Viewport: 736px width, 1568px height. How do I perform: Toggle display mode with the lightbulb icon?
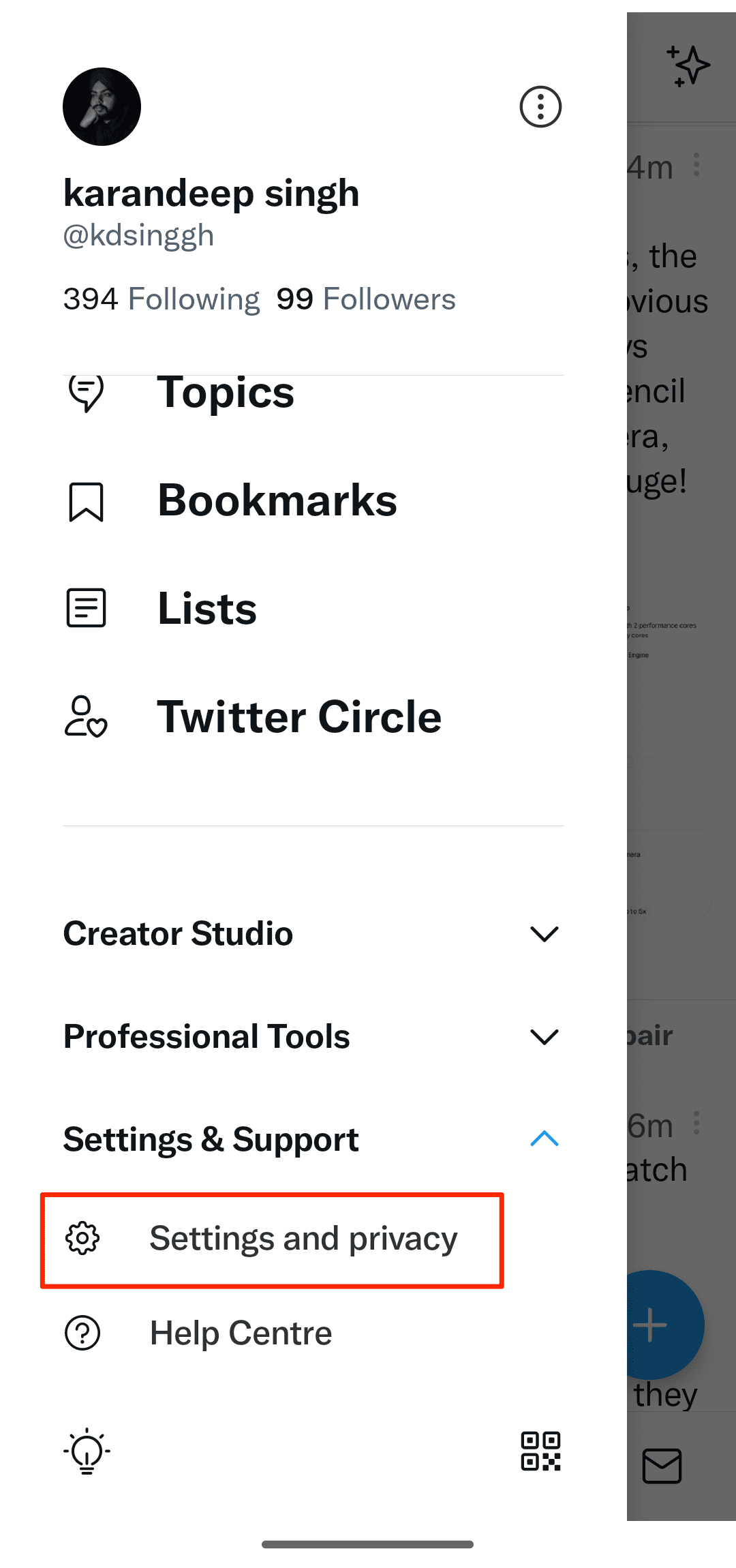coord(87,1451)
